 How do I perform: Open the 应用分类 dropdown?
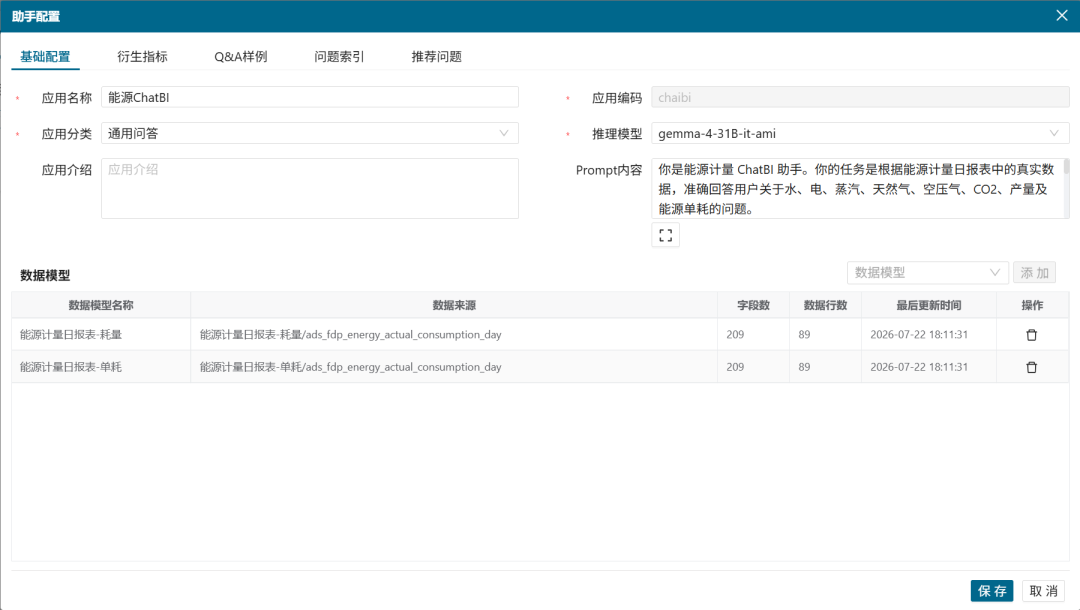310,134
